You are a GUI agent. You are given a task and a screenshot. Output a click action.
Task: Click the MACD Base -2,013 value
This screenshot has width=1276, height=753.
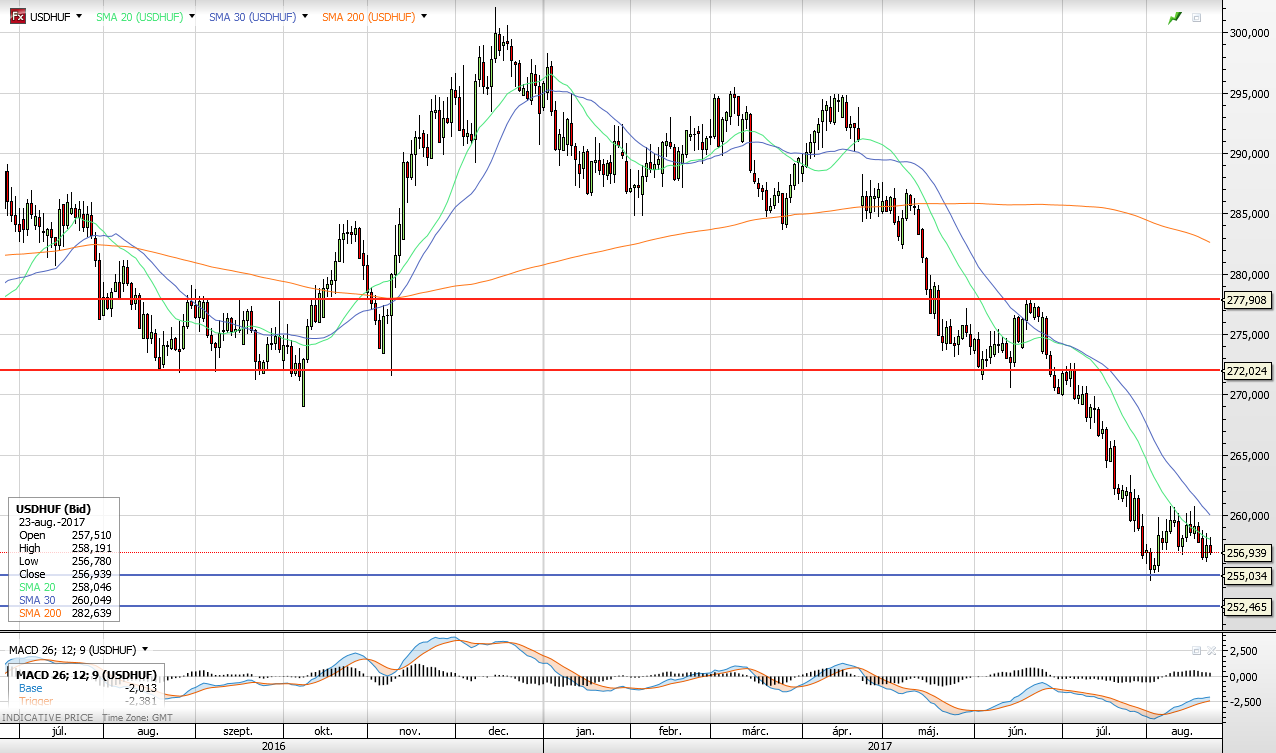141,688
